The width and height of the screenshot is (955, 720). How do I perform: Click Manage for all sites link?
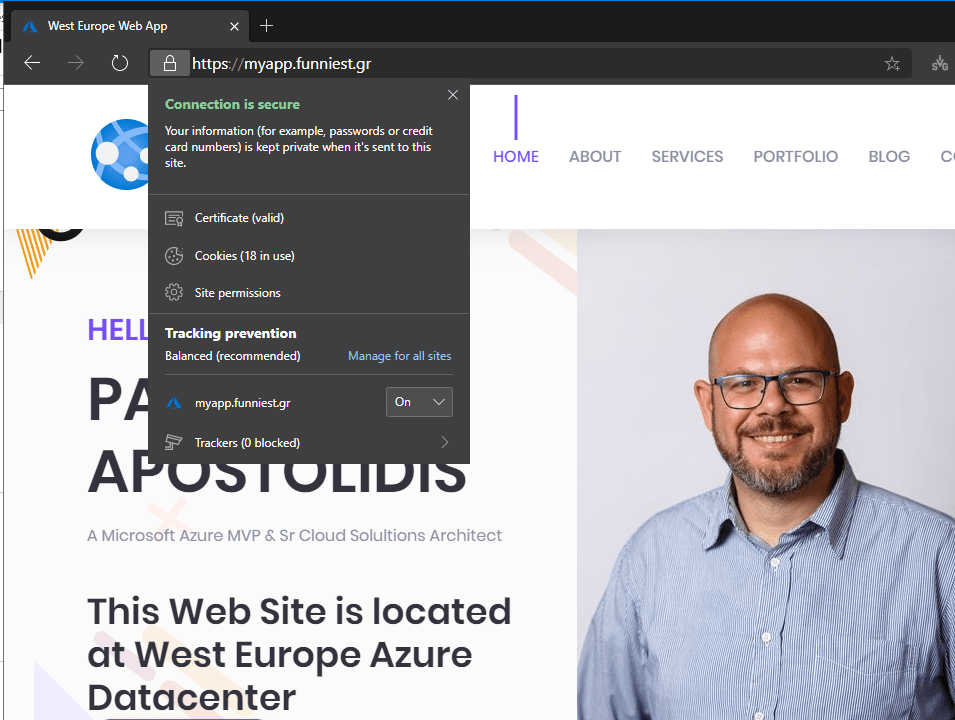pos(400,356)
